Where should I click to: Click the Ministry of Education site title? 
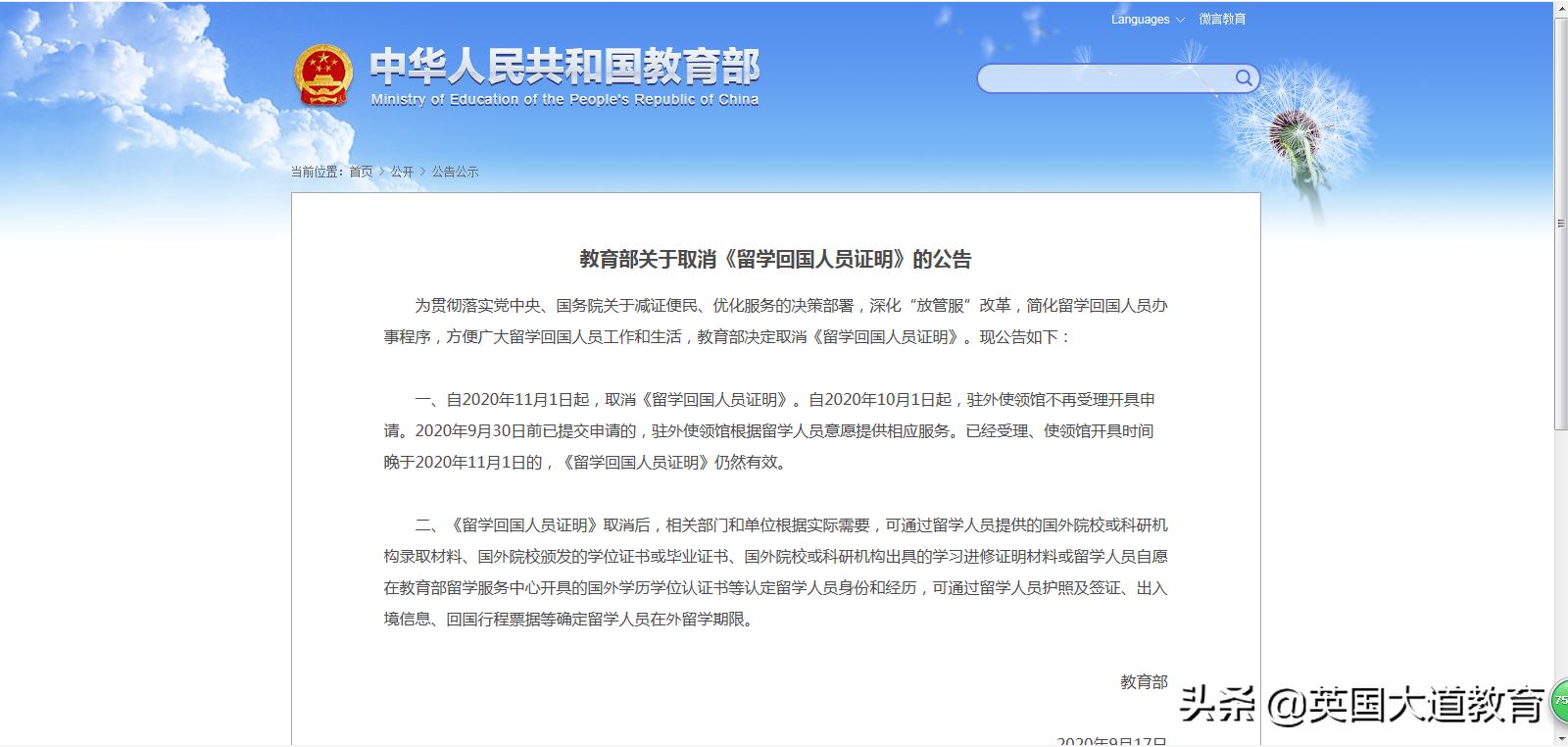(x=564, y=75)
